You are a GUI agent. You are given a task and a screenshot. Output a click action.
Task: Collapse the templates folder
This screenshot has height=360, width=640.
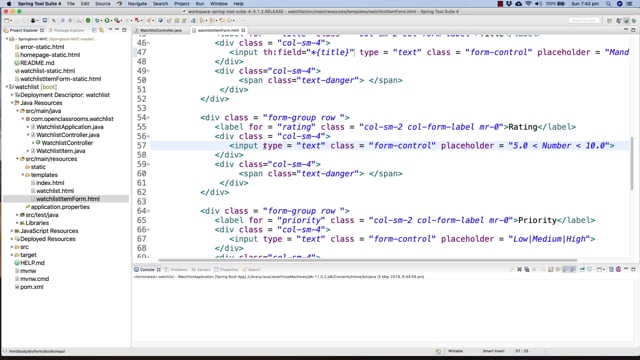[x=22, y=175]
